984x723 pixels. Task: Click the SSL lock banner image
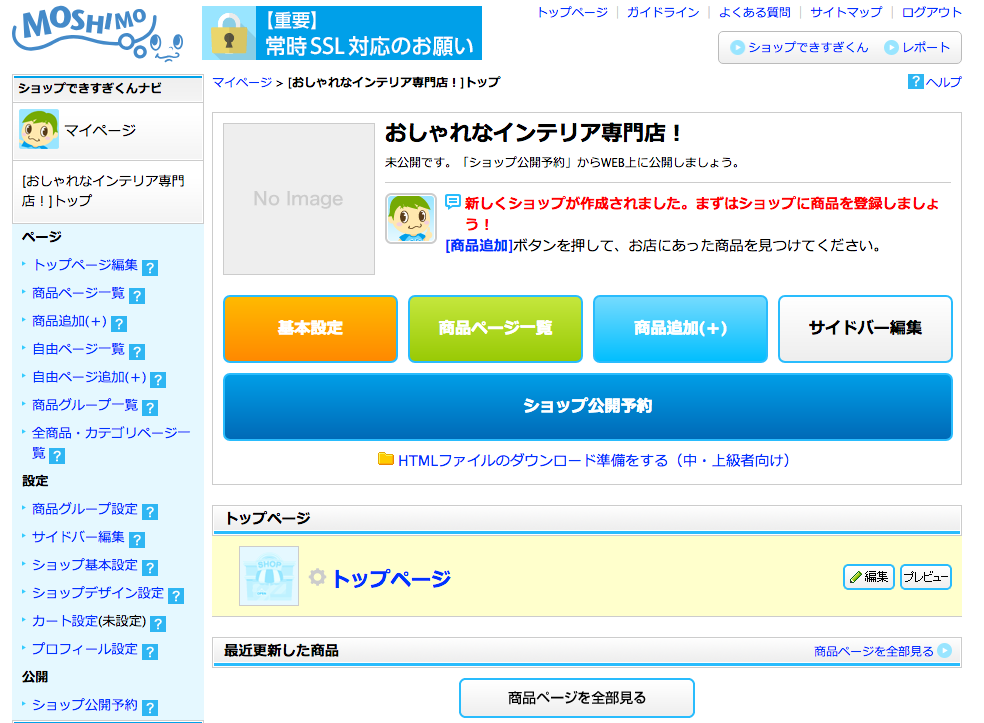click(341, 33)
